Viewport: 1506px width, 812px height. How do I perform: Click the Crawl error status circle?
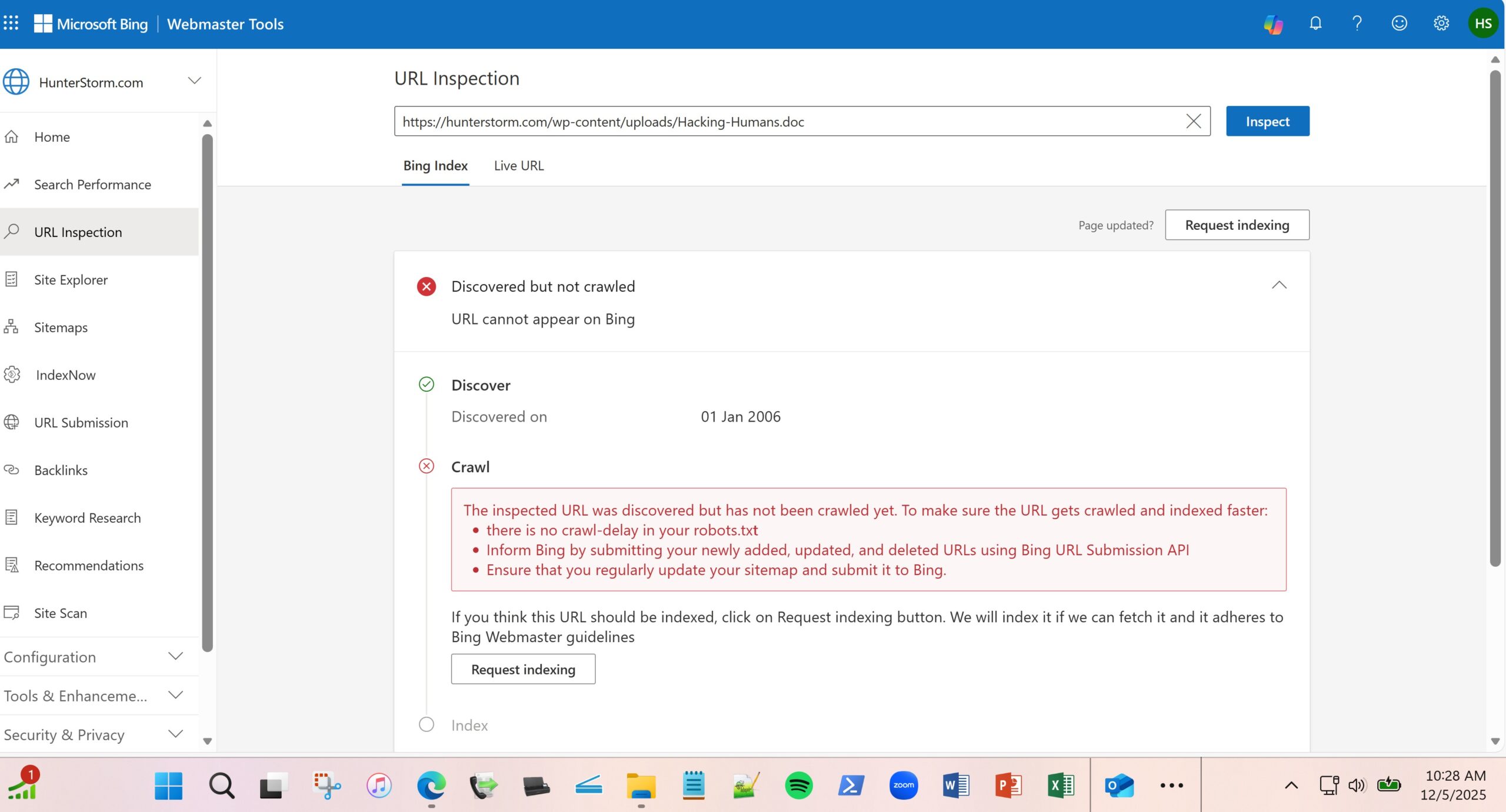(427, 466)
